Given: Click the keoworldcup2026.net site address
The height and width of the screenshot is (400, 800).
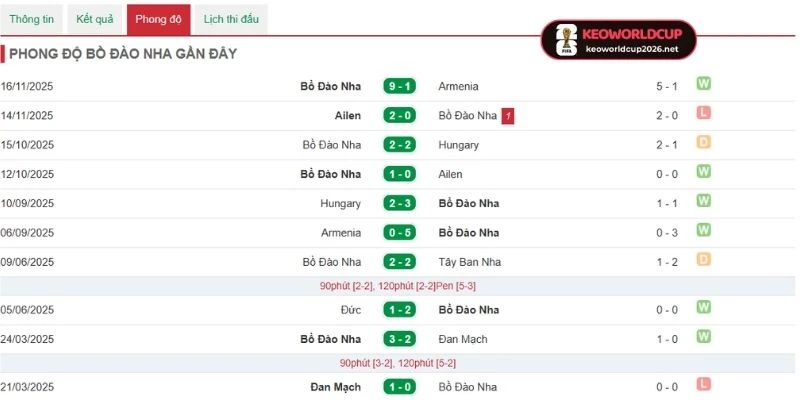Looking at the screenshot, I should (632, 49).
